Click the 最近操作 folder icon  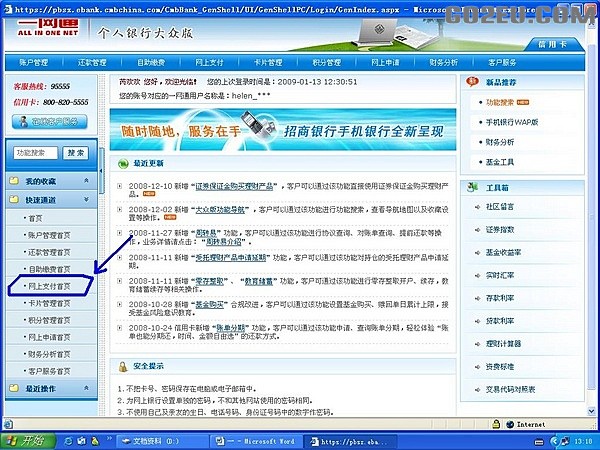pos(14,388)
